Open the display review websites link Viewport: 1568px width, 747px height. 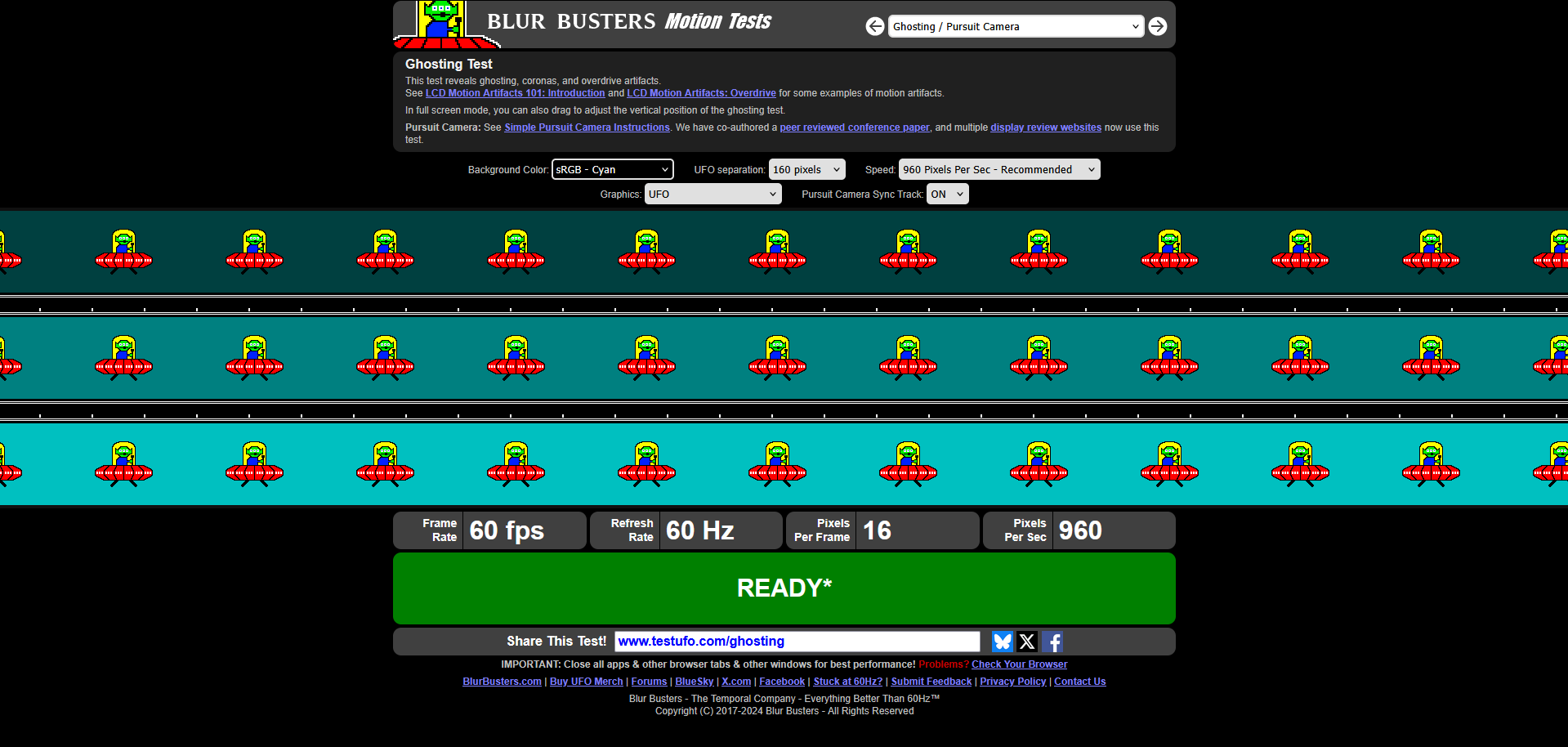tap(1046, 127)
